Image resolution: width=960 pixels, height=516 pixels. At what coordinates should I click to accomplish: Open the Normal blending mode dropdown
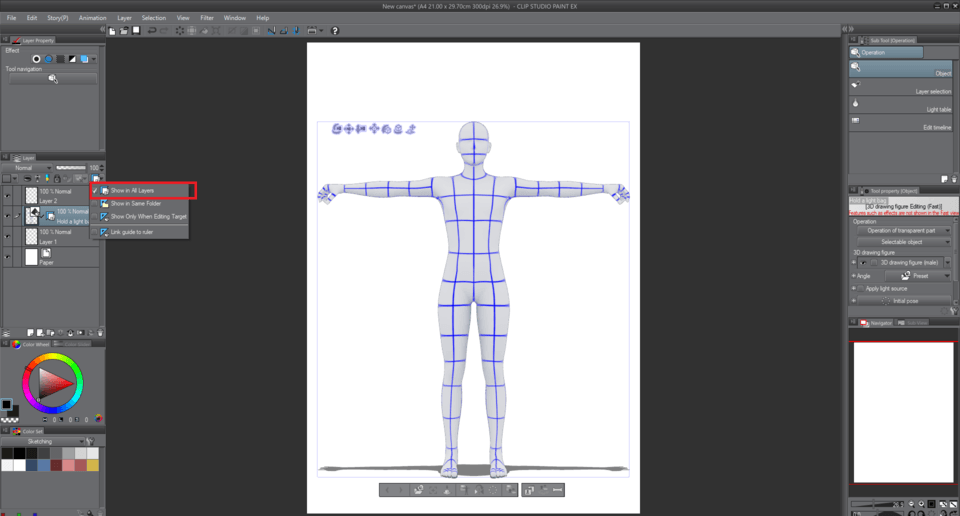click(x=28, y=168)
